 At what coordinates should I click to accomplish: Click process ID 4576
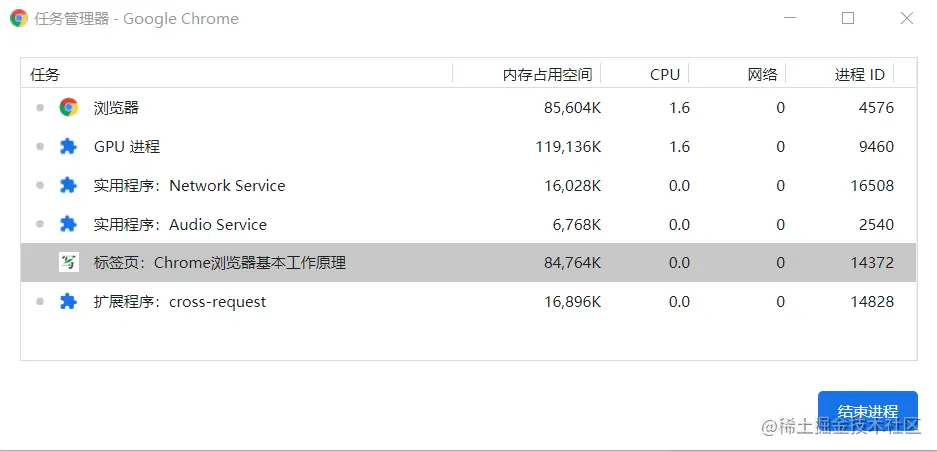coord(876,108)
